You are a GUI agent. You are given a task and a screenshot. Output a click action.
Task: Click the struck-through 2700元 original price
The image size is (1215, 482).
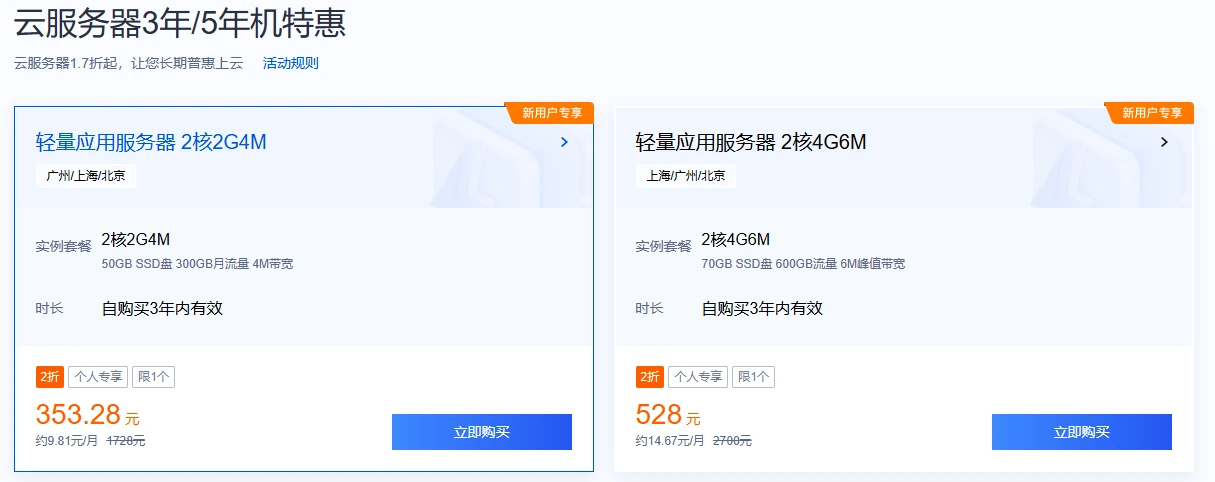(x=732, y=441)
